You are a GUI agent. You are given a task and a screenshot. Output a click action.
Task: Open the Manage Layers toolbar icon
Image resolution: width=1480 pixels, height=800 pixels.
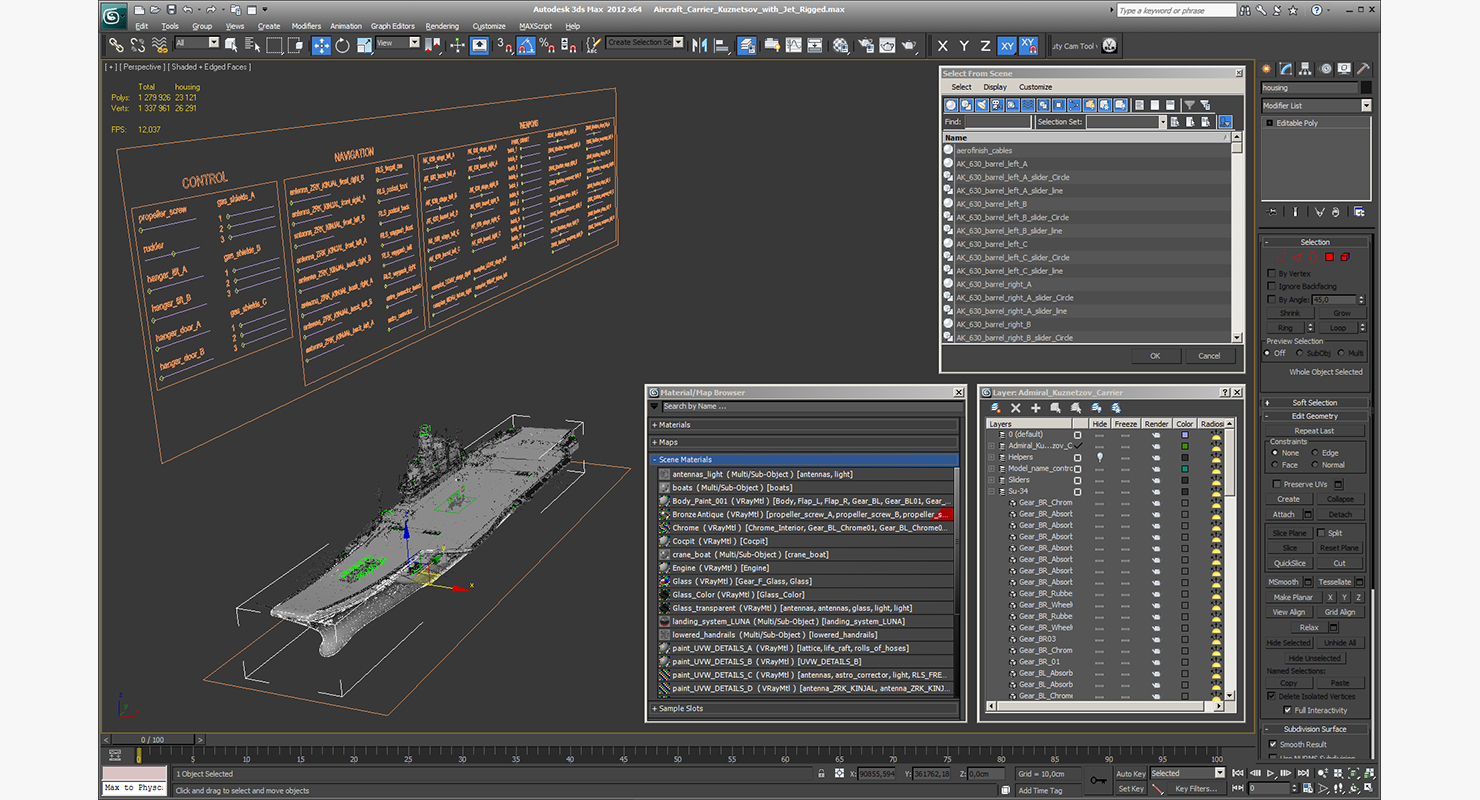pos(746,45)
